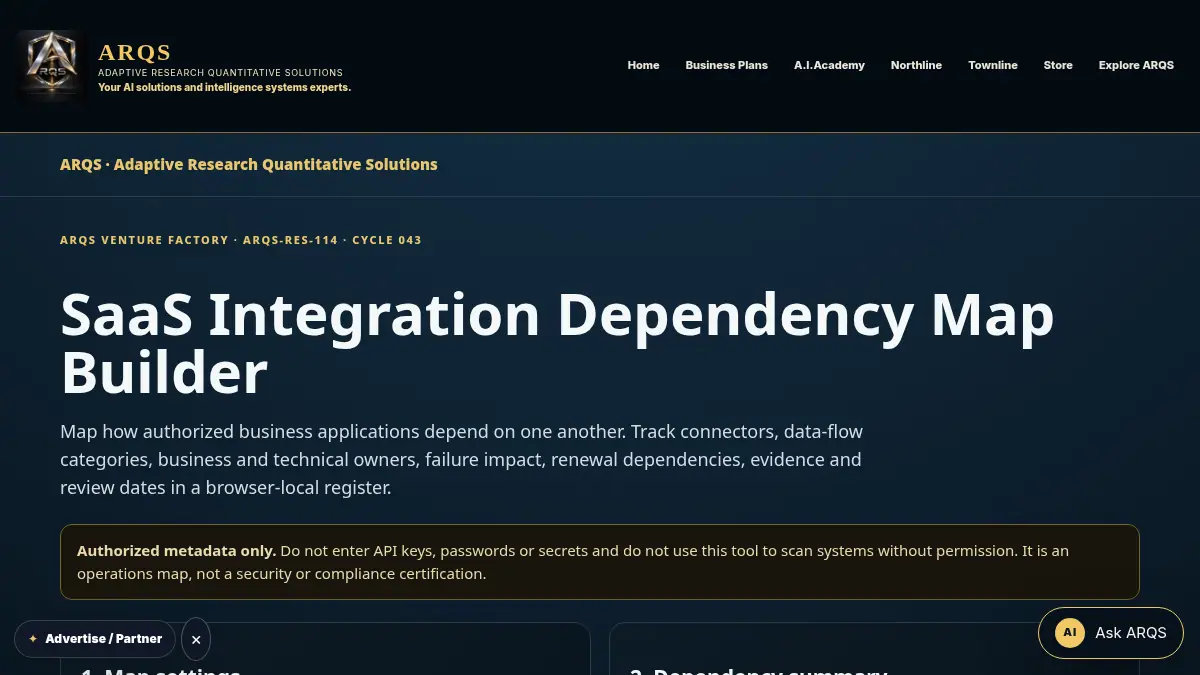Click the AI badge icon in Ask ARQS
The height and width of the screenshot is (675, 1200).
(1070, 632)
